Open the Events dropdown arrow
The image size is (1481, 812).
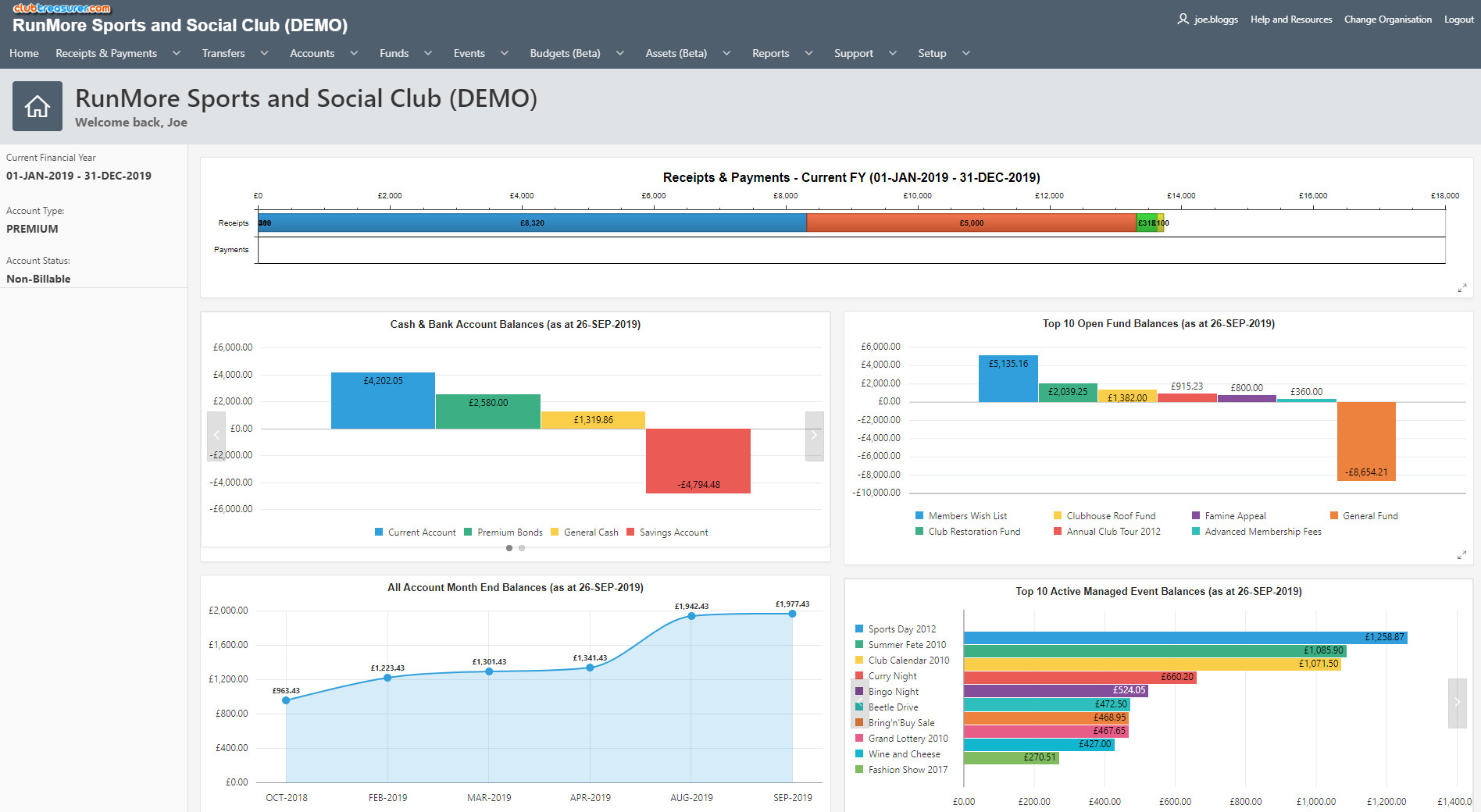[505, 53]
